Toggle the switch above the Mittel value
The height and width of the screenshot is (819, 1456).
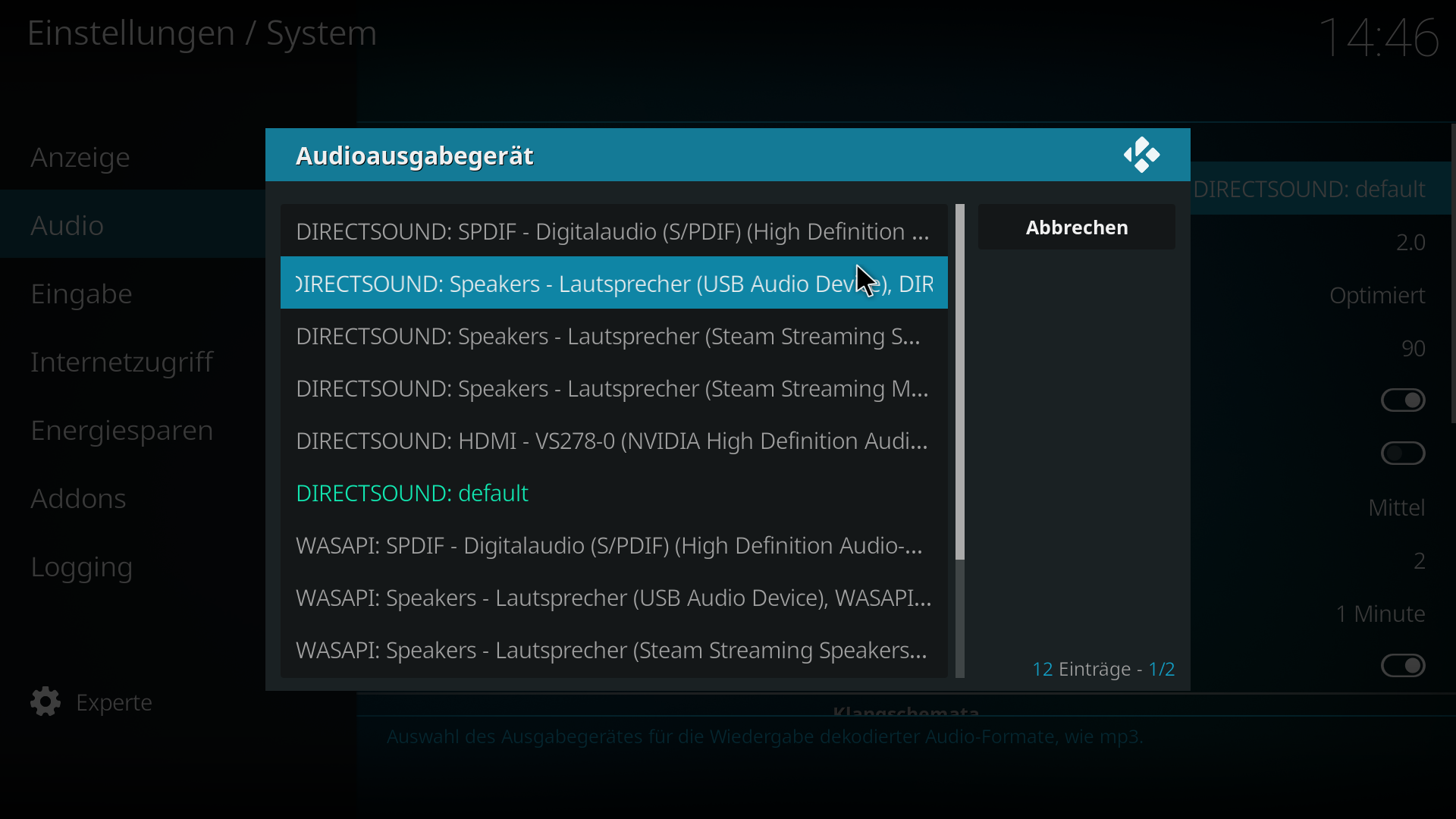1403,453
